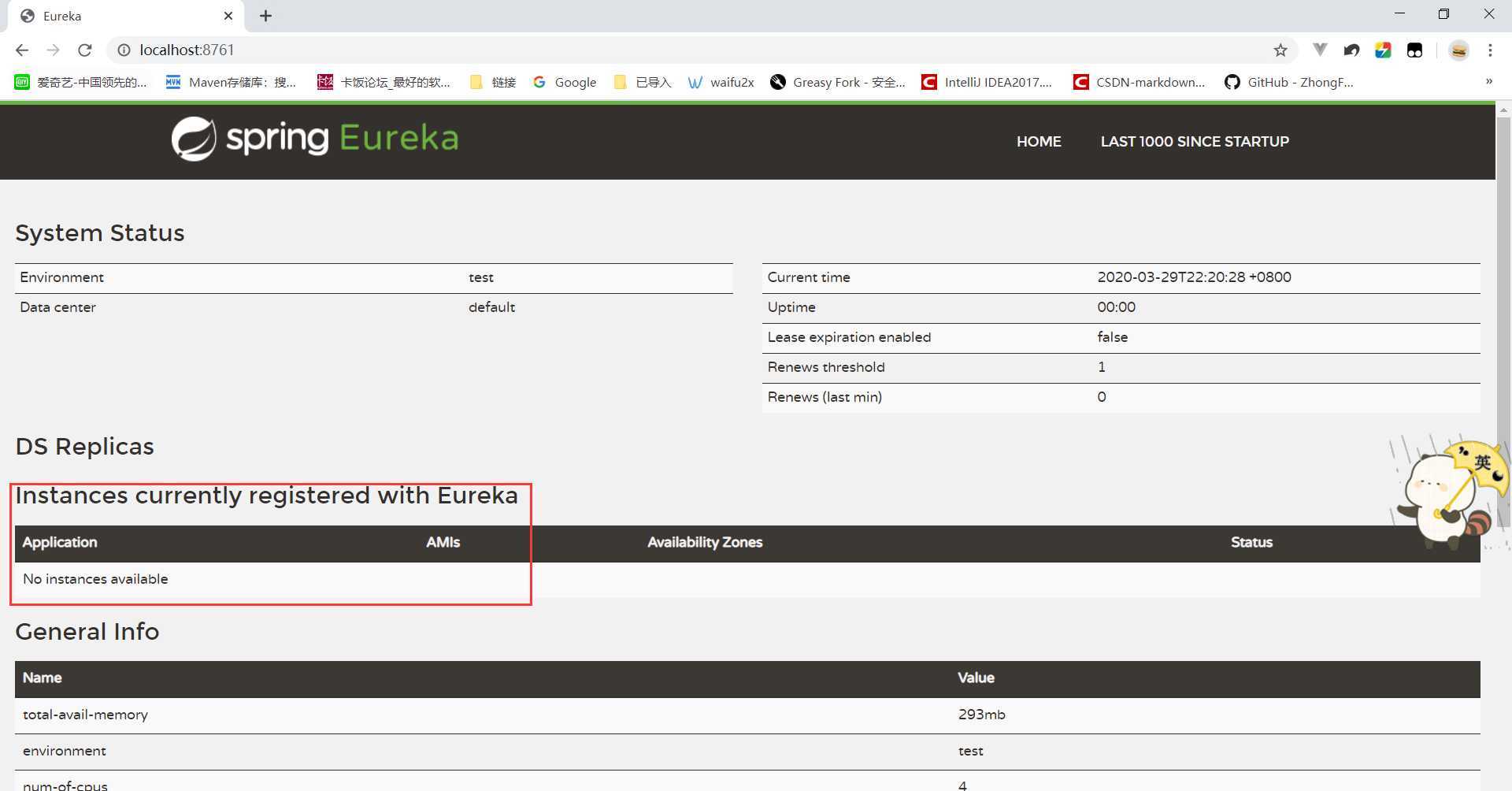Click the Availability Zones column header

pyautogui.click(x=705, y=542)
